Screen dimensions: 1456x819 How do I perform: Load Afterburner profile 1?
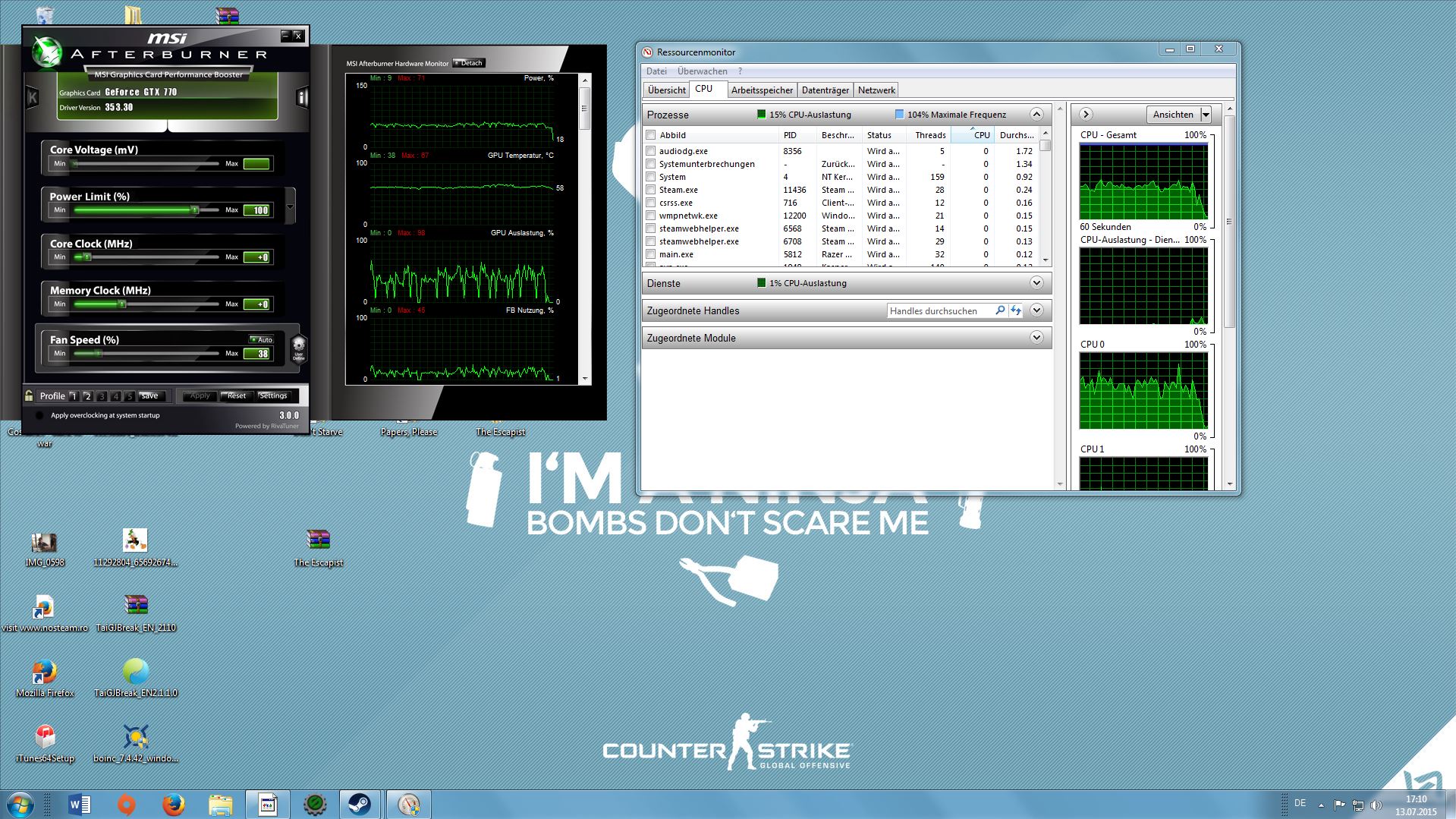[73, 396]
